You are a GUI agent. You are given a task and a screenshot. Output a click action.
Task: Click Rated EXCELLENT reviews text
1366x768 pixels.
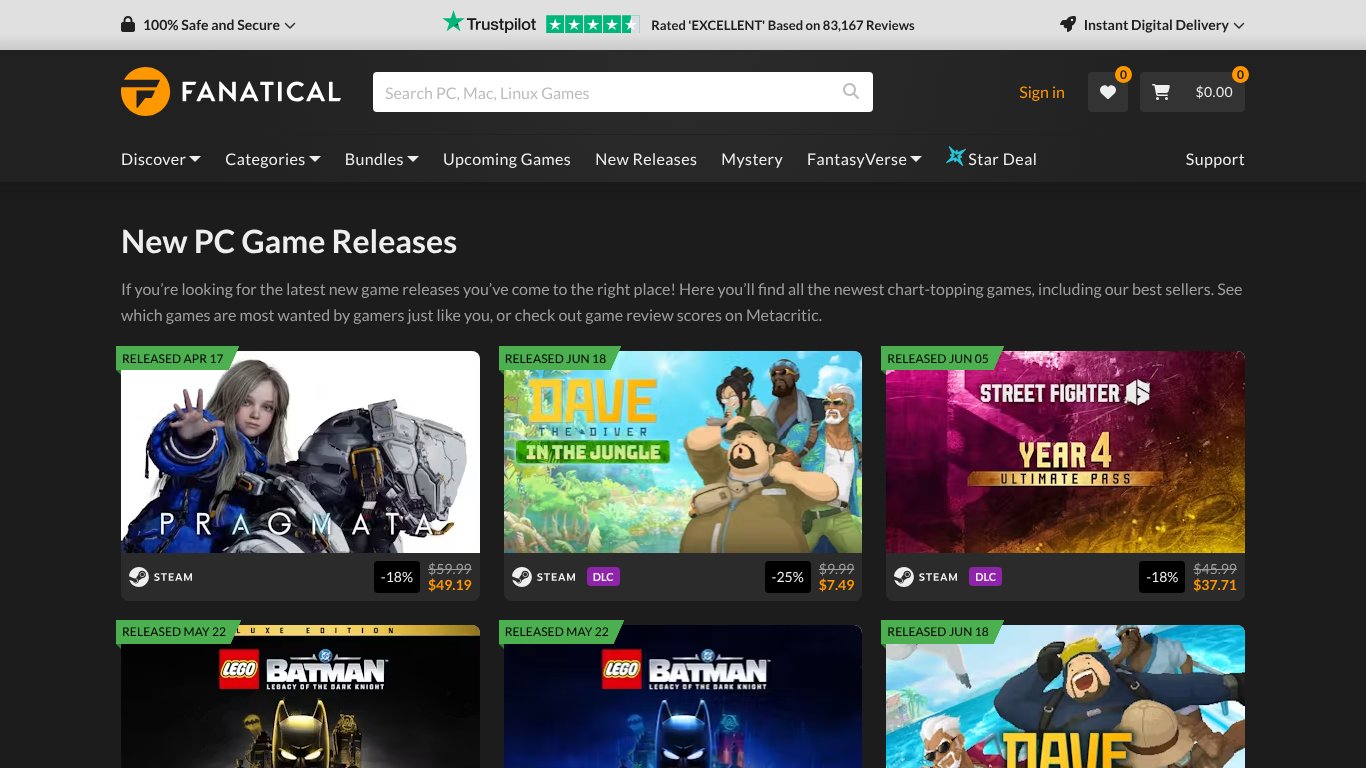pyautogui.click(x=783, y=25)
